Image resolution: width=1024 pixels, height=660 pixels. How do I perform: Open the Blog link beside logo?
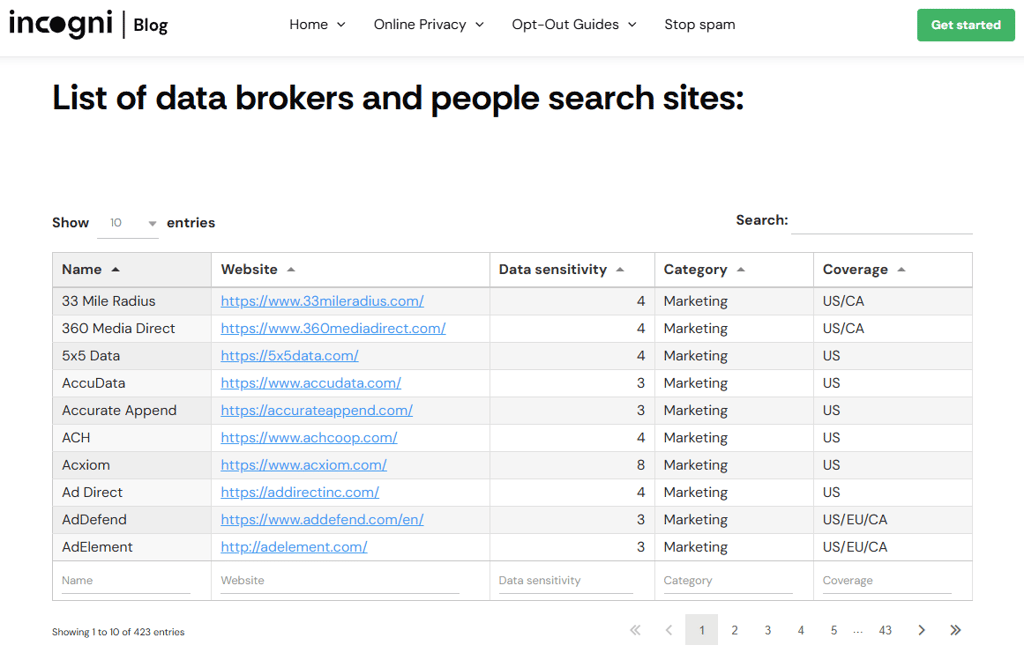(x=151, y=25)
